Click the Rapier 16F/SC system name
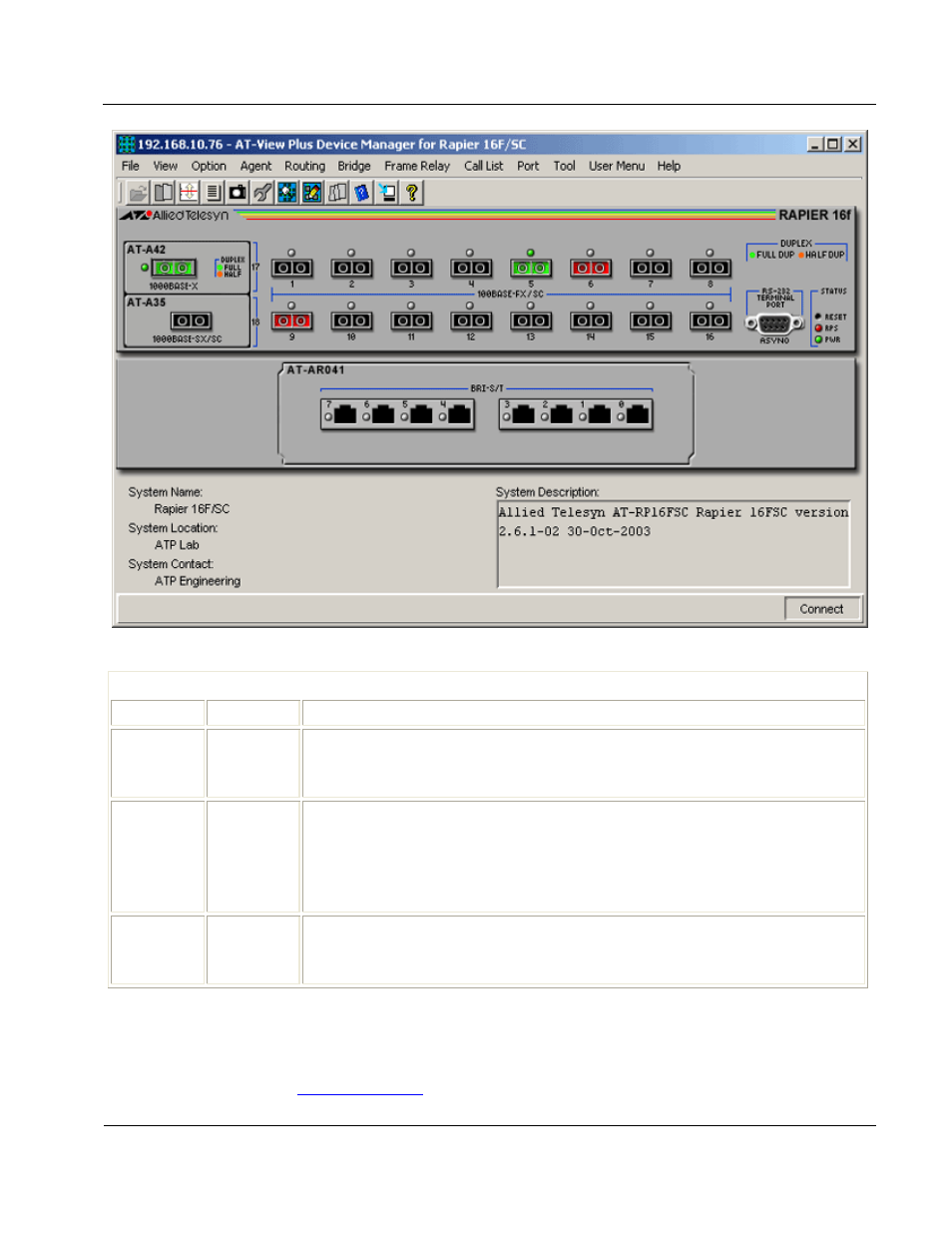 (192, 509)
